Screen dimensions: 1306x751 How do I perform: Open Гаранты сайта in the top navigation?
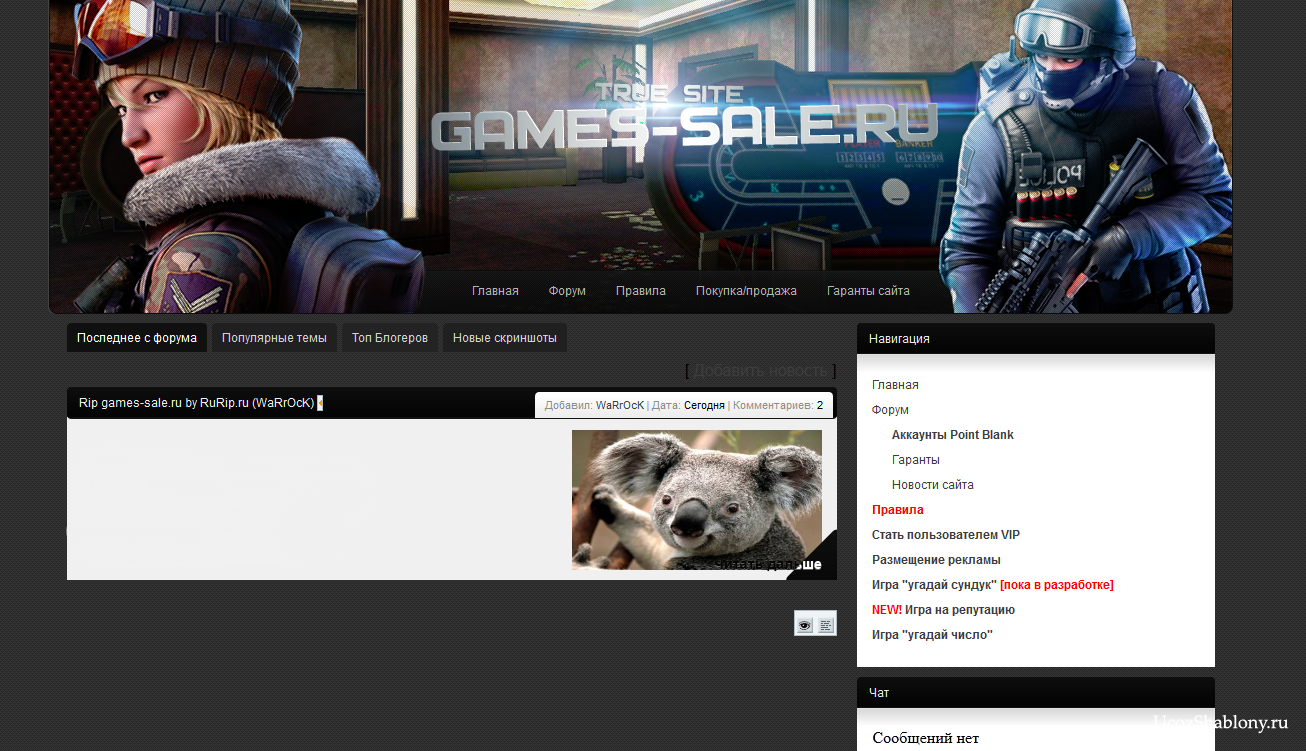[x=868, y=291]
